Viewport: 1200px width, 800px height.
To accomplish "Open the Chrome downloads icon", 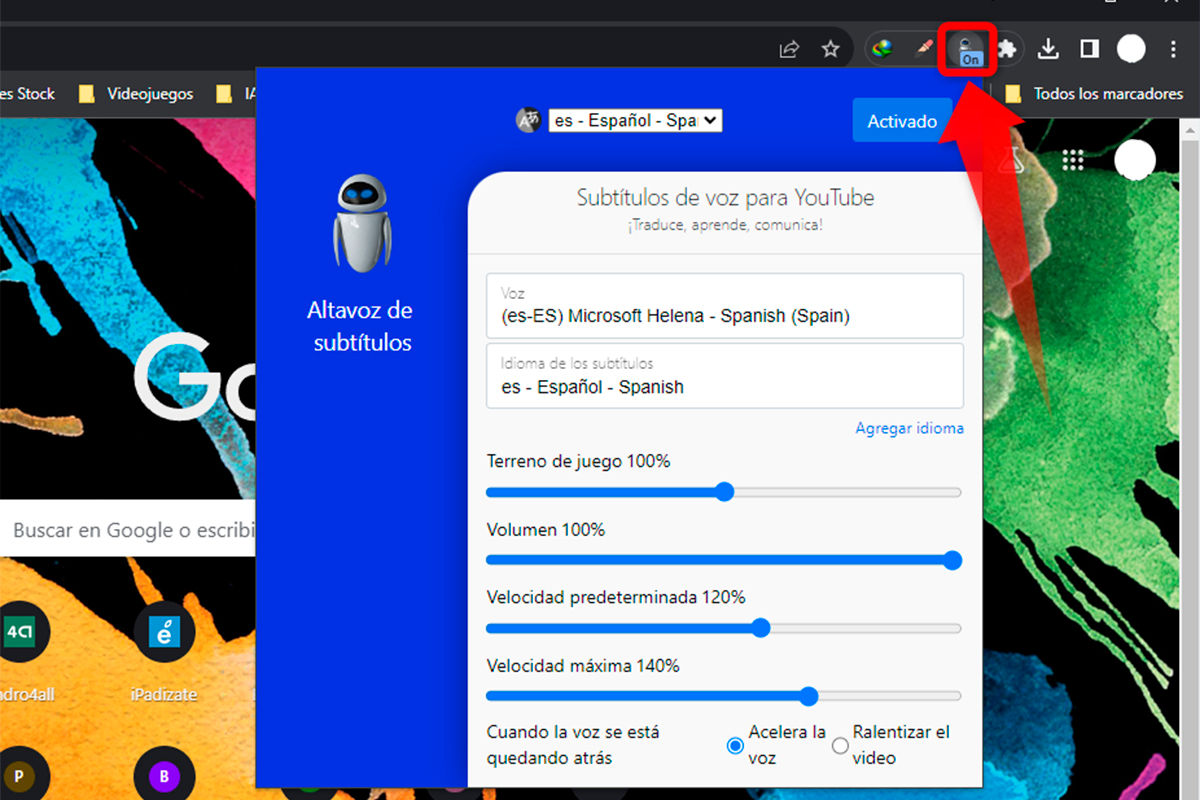I will coord(1048,48).
